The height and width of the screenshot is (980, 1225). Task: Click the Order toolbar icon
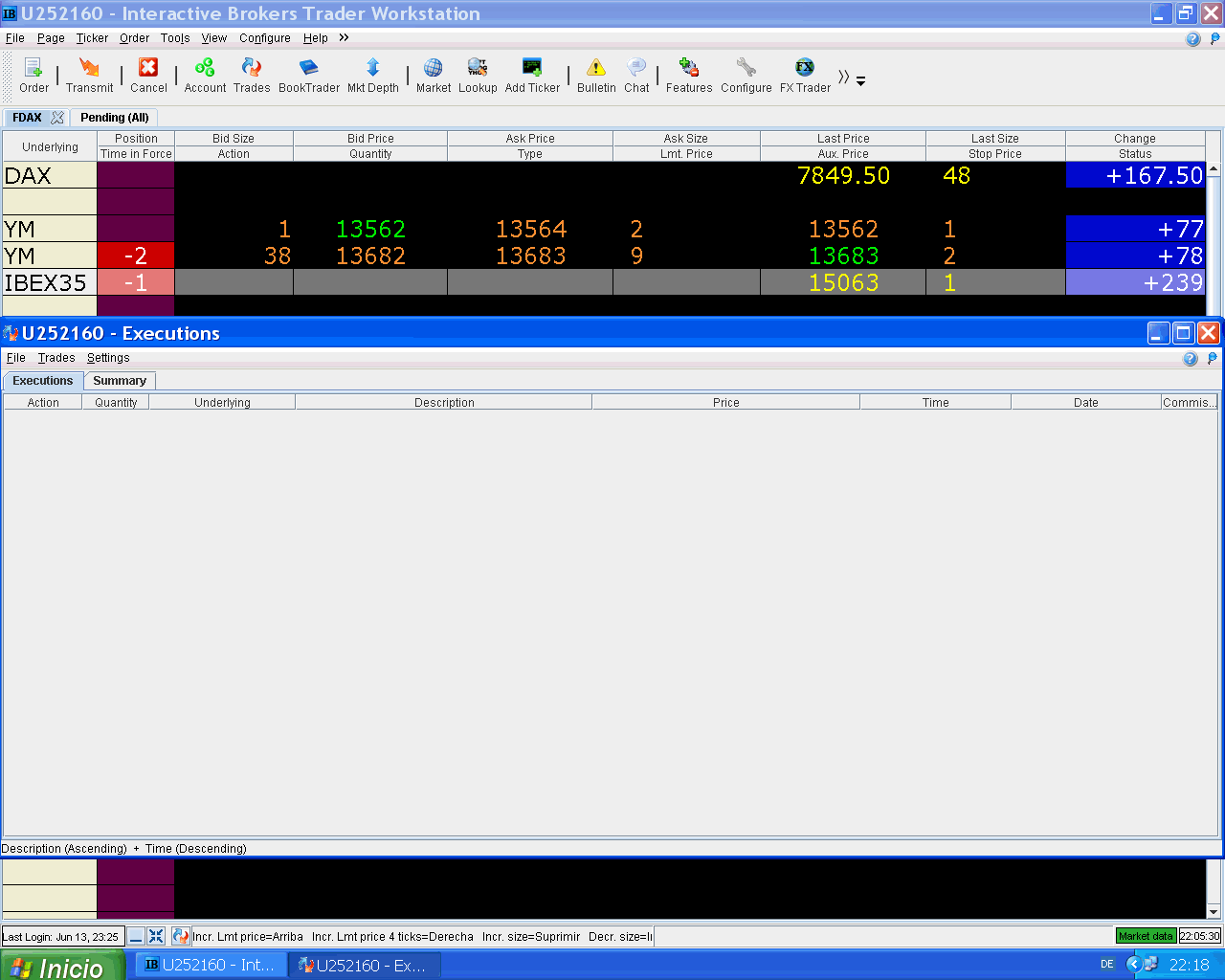tap(33, 68)
